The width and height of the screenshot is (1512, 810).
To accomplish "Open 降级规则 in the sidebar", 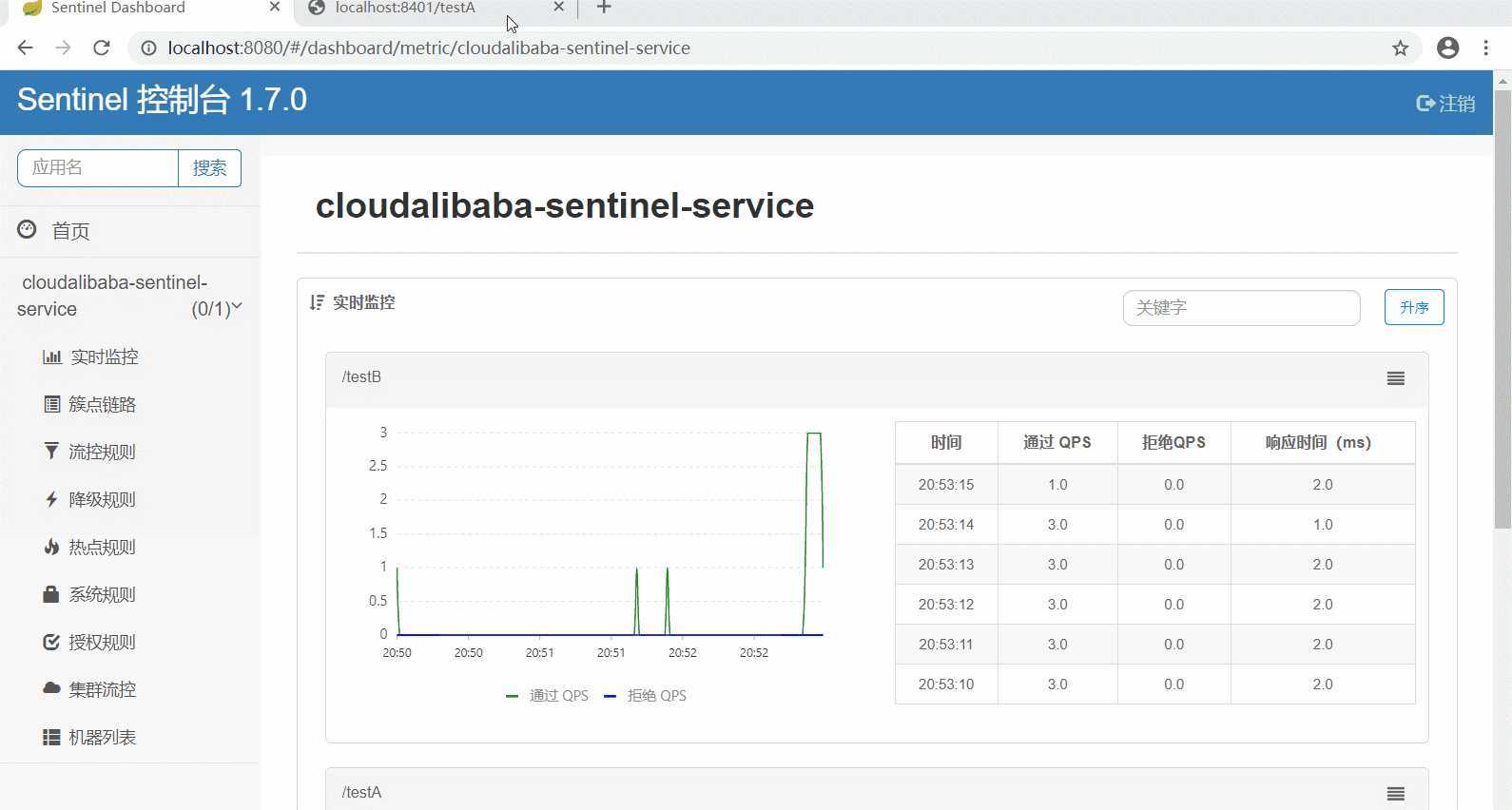I will tap(103, 499).
